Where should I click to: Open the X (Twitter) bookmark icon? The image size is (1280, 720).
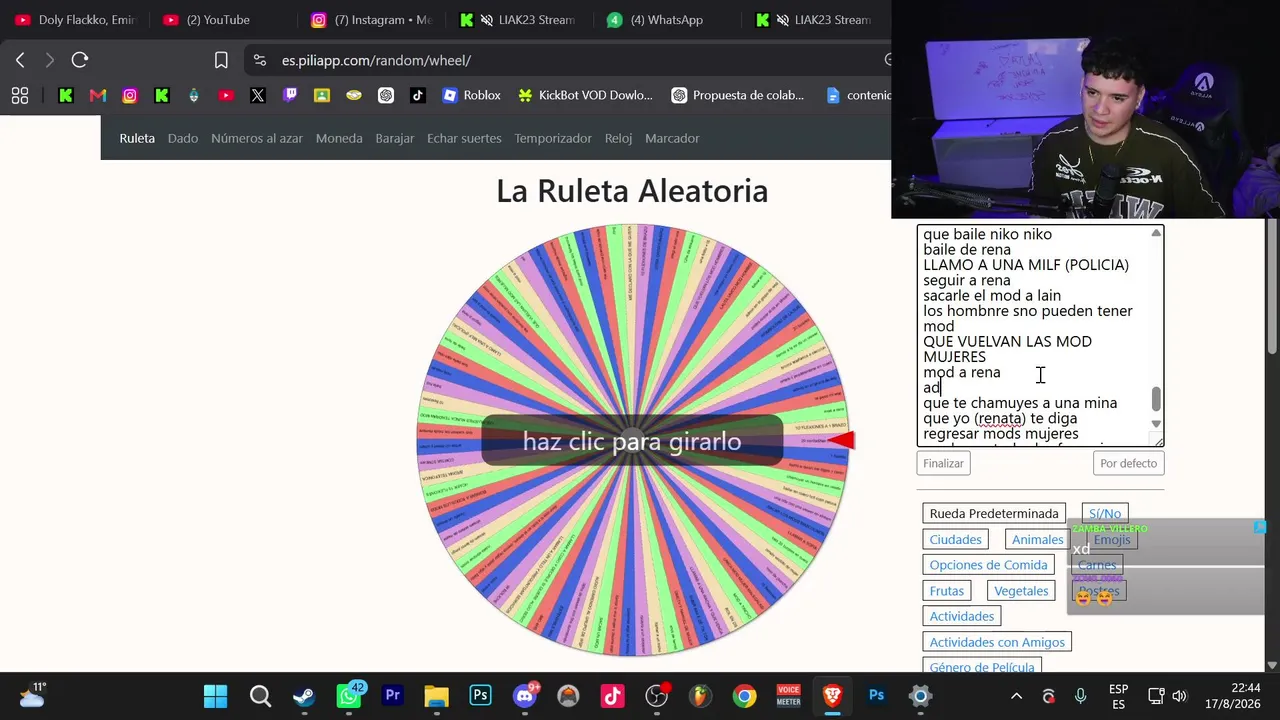point(258,95)
